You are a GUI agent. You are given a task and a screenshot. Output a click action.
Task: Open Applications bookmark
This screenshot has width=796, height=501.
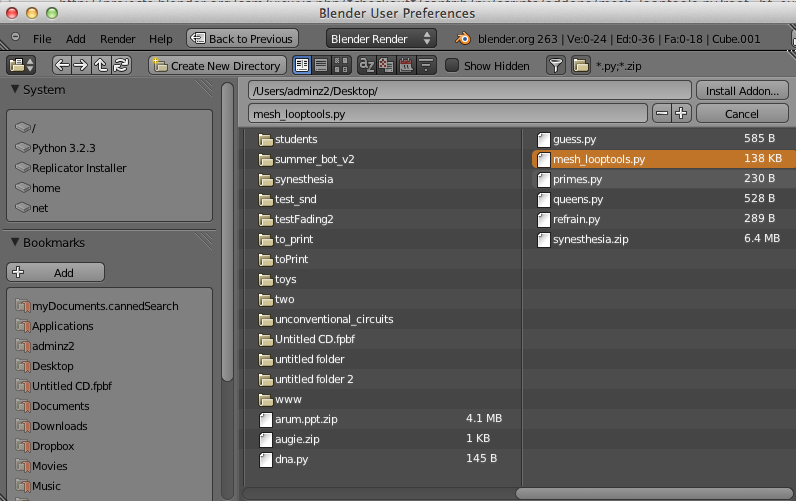point(109,326)
